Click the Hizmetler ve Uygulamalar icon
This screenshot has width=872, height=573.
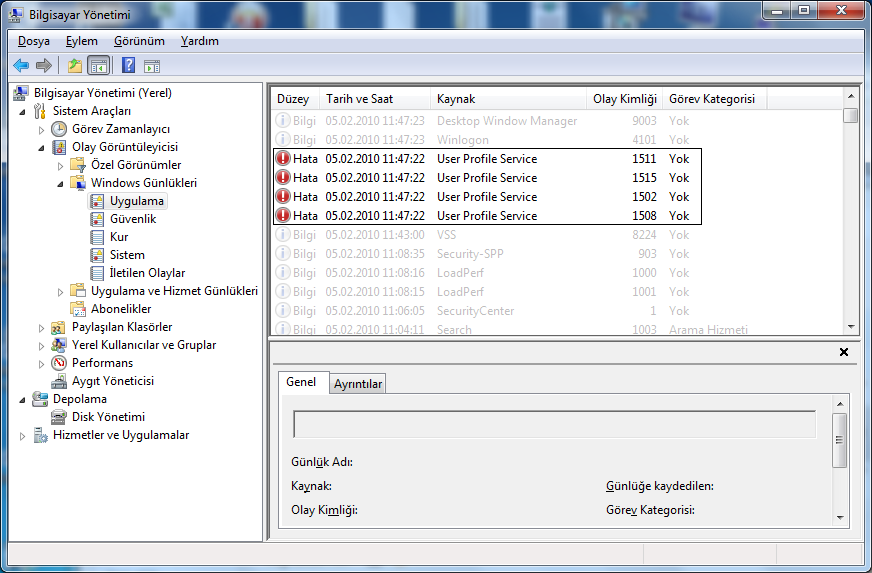click(40, 435)
